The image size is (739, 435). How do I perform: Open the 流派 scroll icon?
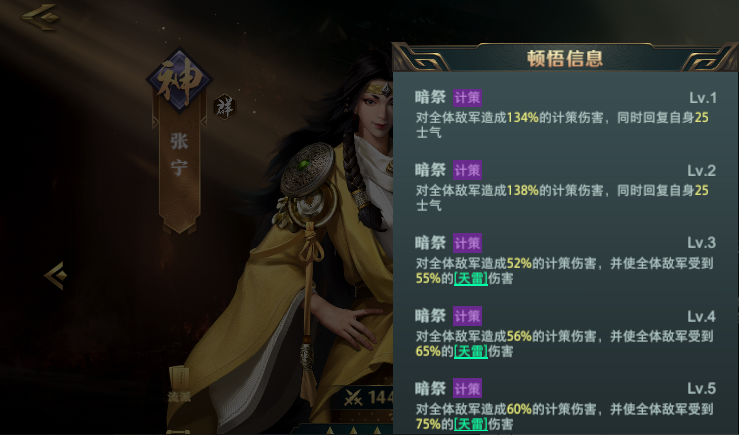click(179, 384)
